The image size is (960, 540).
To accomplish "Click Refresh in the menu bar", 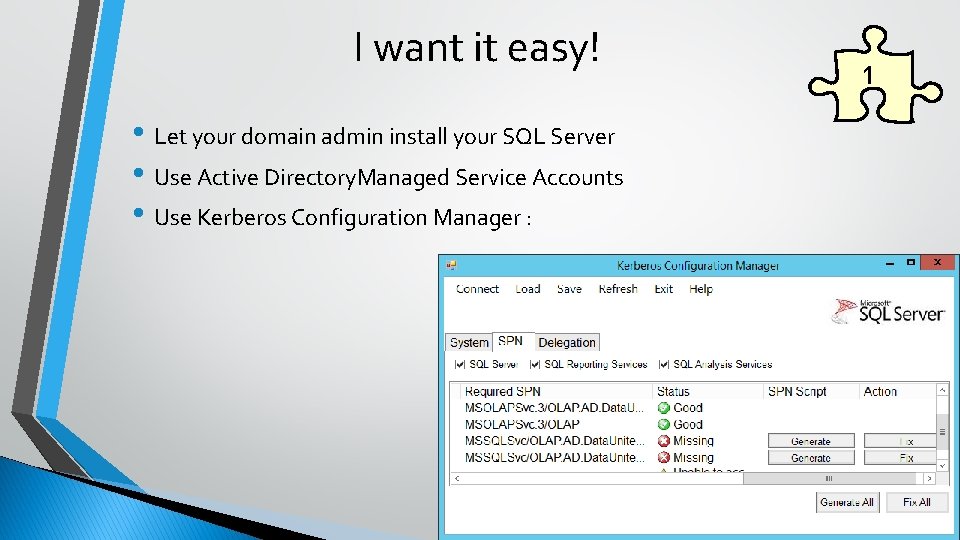I will [x=618, y=289].
